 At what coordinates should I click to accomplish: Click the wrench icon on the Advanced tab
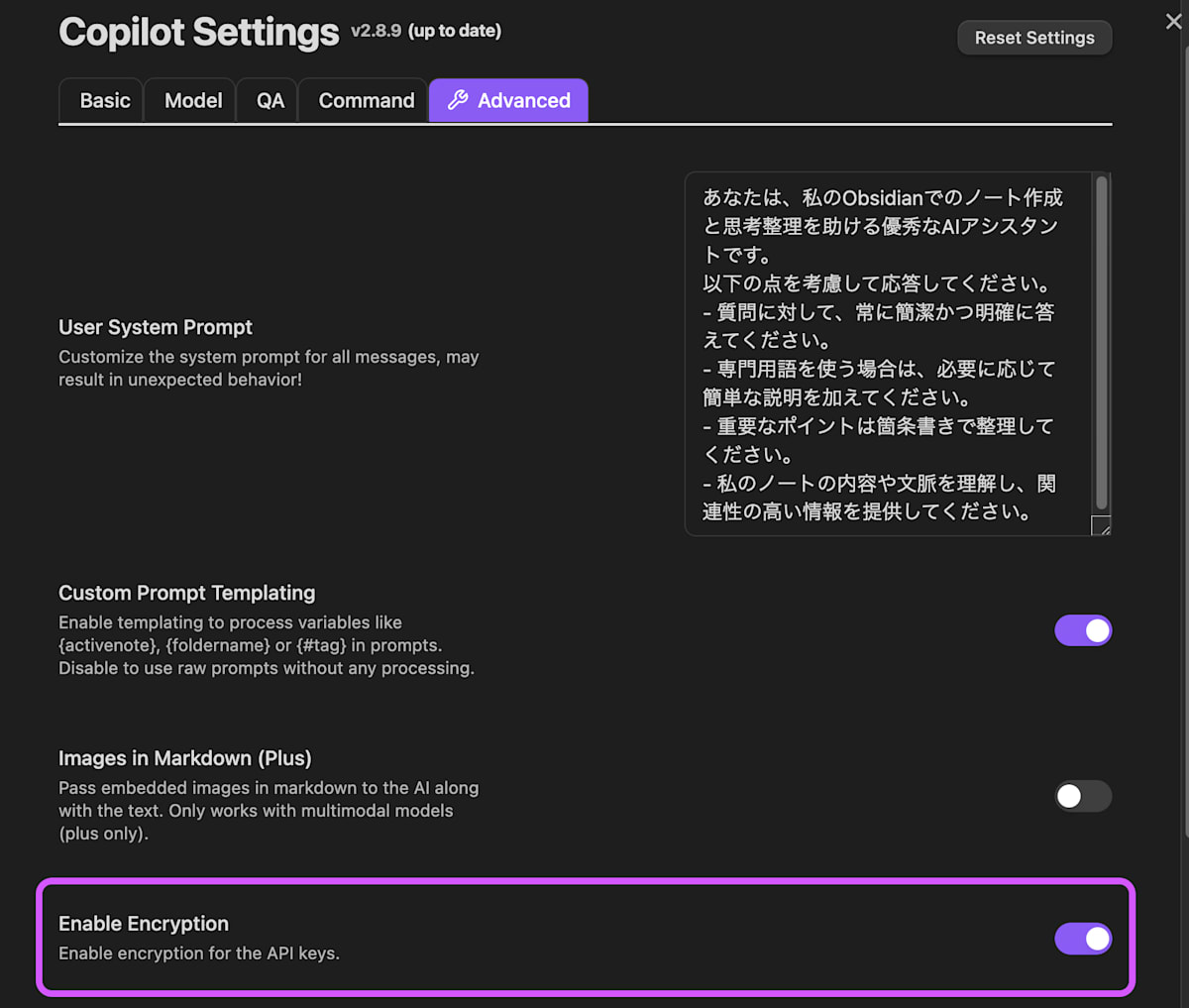point(458,100)
